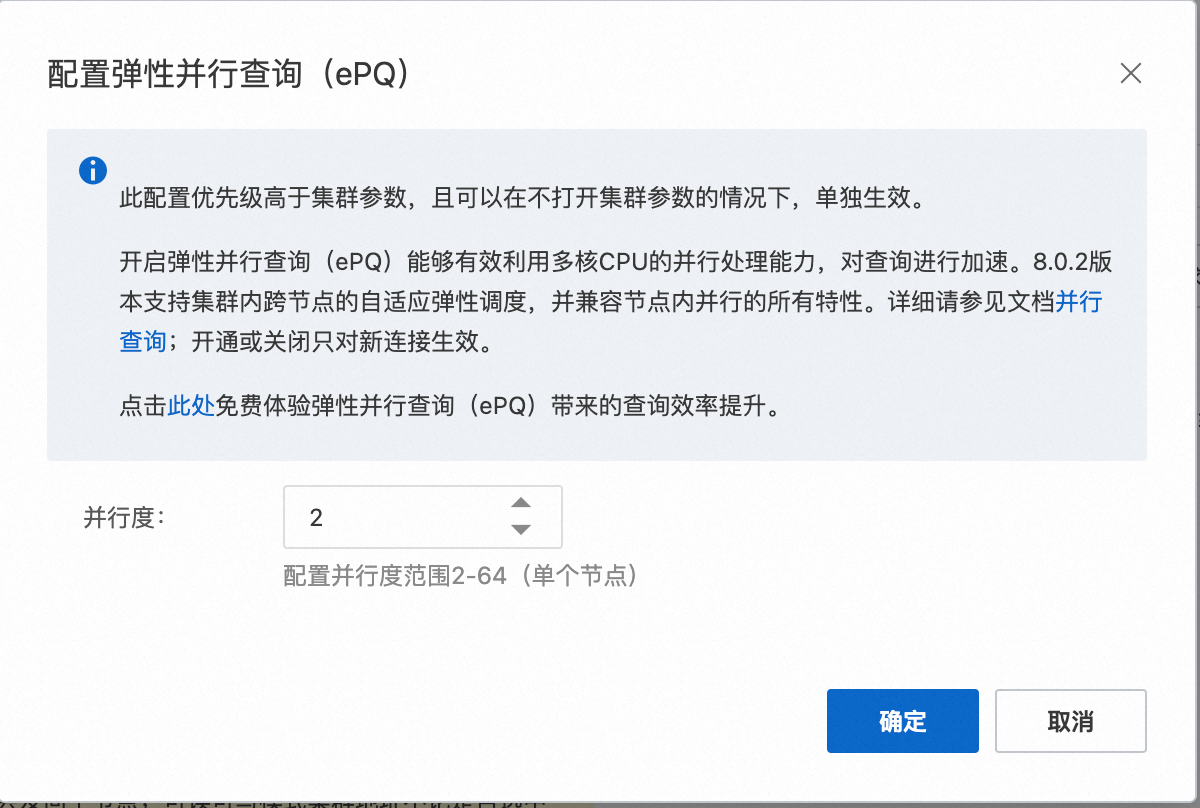Click the blue info icon in the notice

(93, 170)
